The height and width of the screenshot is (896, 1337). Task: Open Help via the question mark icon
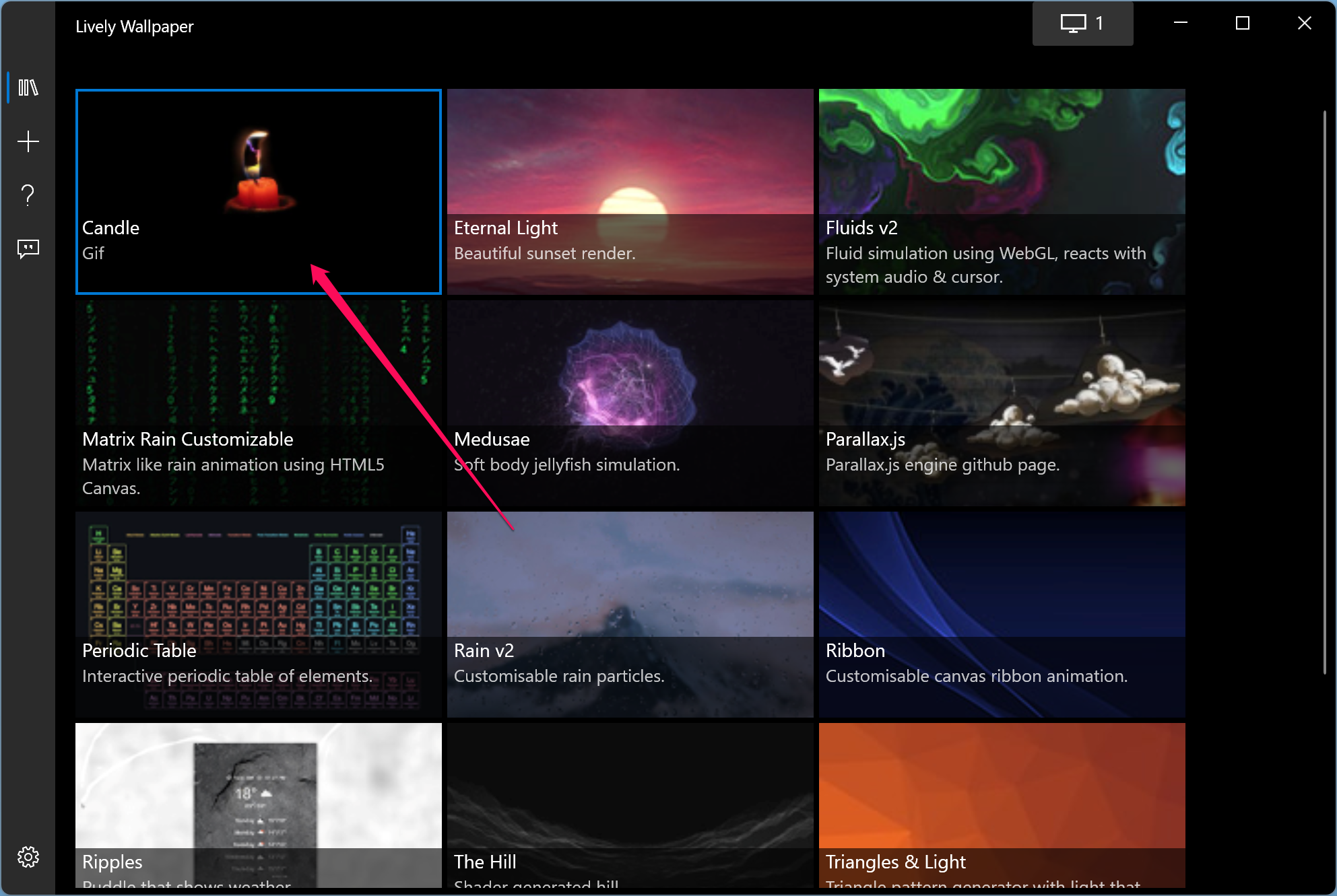point(28,195)
